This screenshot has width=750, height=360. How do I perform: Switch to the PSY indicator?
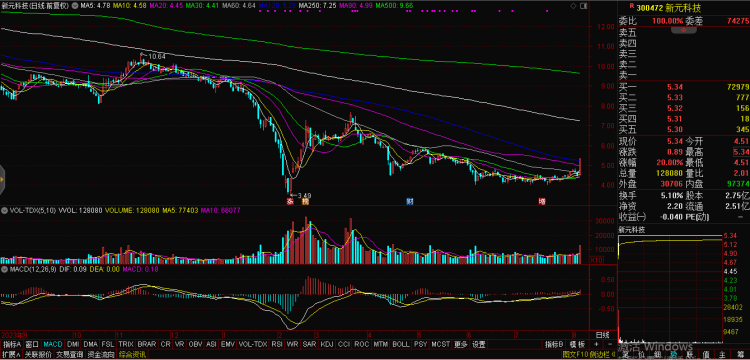pos(420,344)
